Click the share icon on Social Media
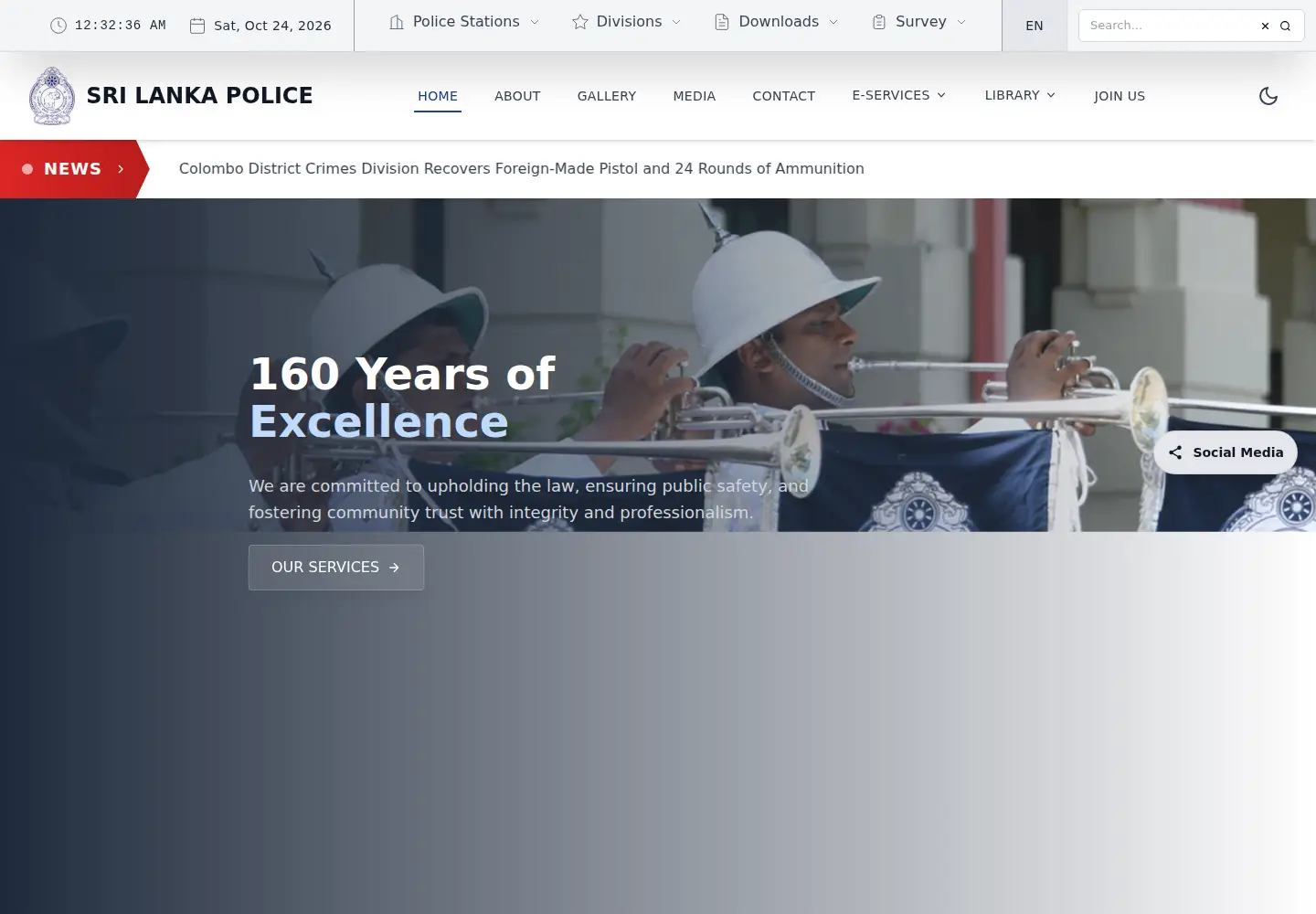The width and height of the screenshot is (1316, 914). click(1175, 452)
